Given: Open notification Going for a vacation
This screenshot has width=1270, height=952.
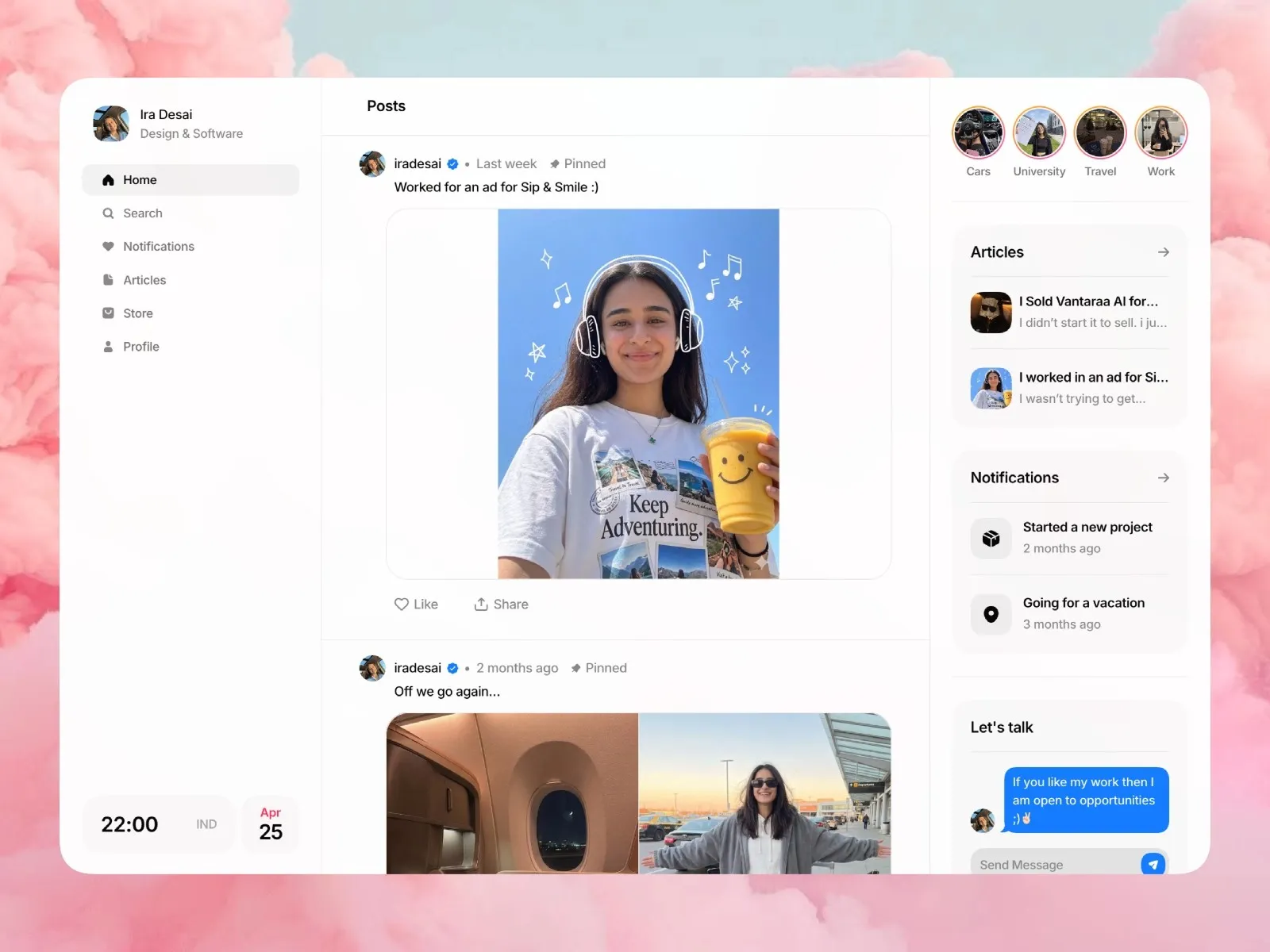Looking at the screenshot, I should pyautogui.click(x=1069, y=614).
